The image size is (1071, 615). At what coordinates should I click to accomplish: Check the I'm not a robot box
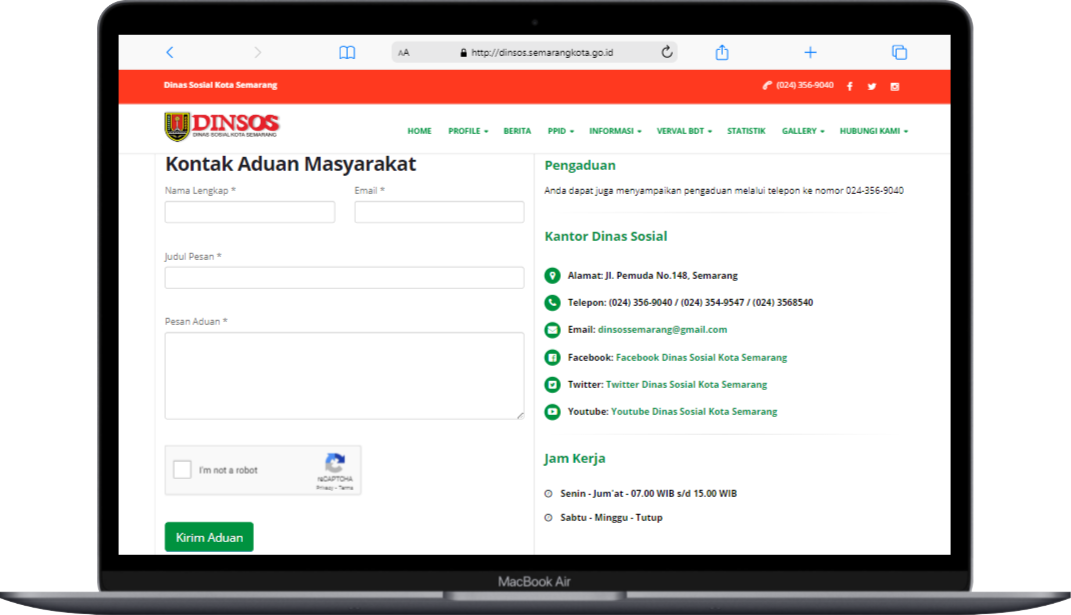182,470
